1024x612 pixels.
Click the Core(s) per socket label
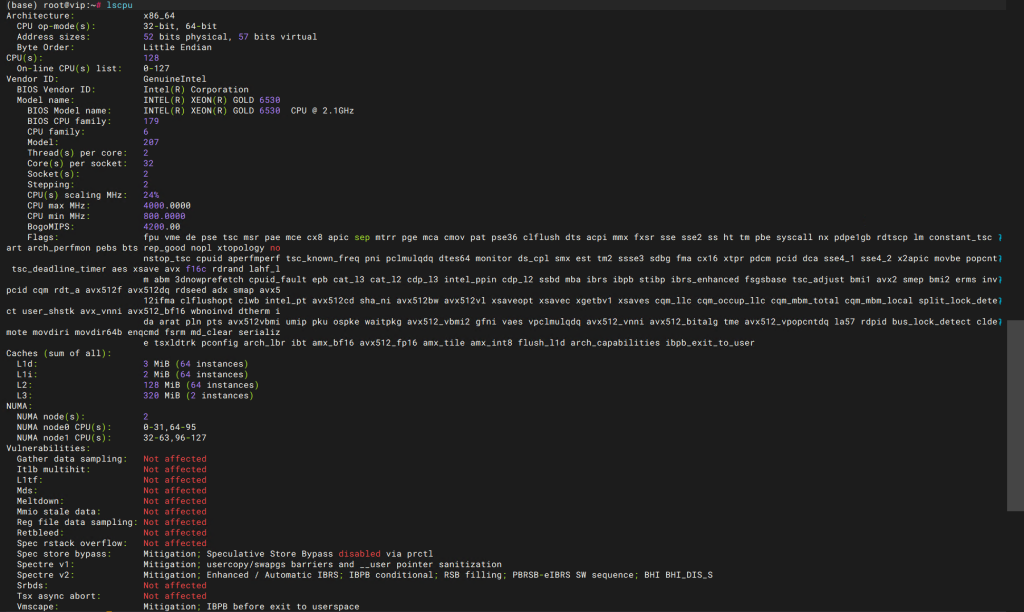pos(76,162)
